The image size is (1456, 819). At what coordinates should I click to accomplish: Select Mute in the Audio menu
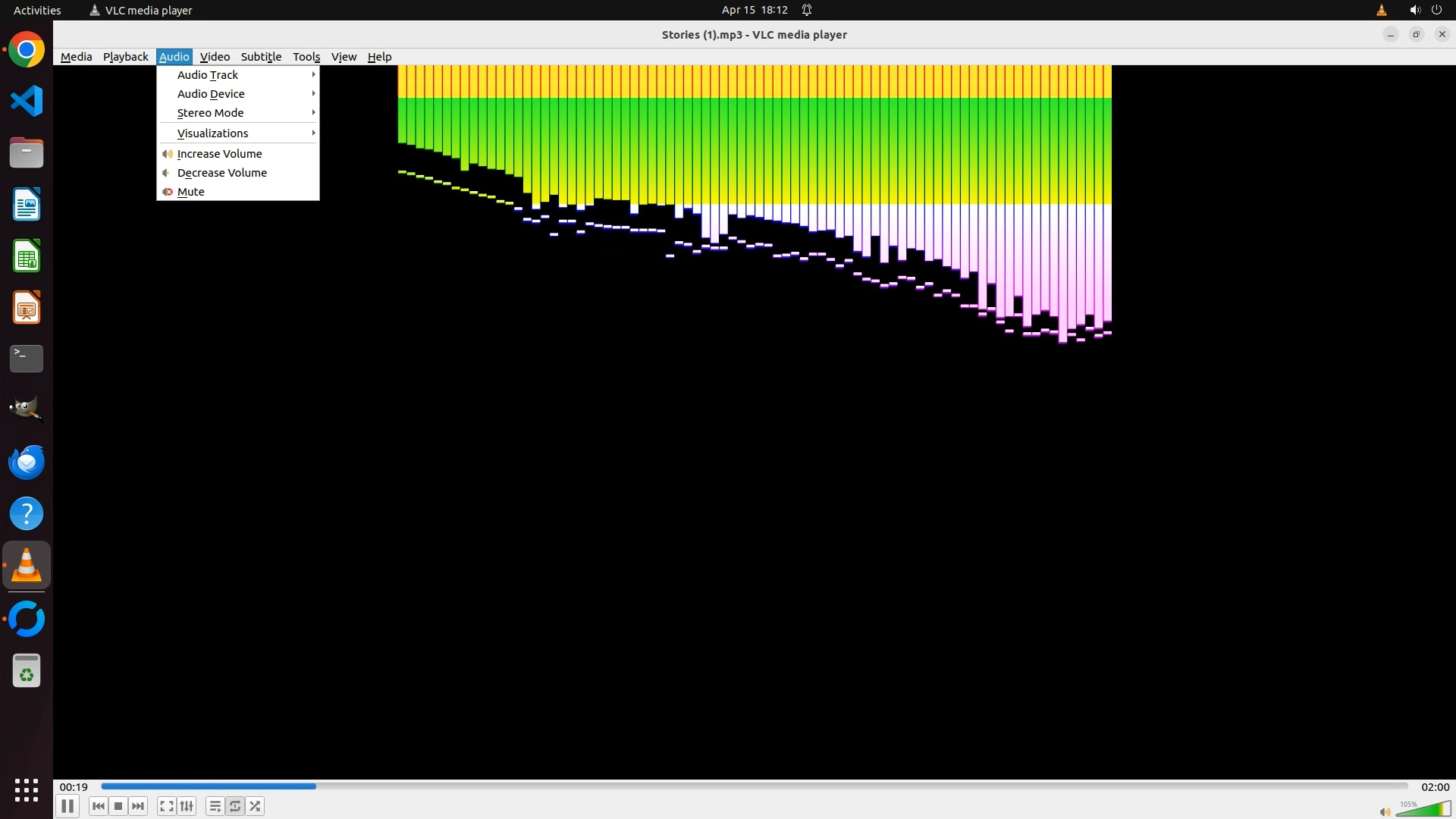pos(190,192)
